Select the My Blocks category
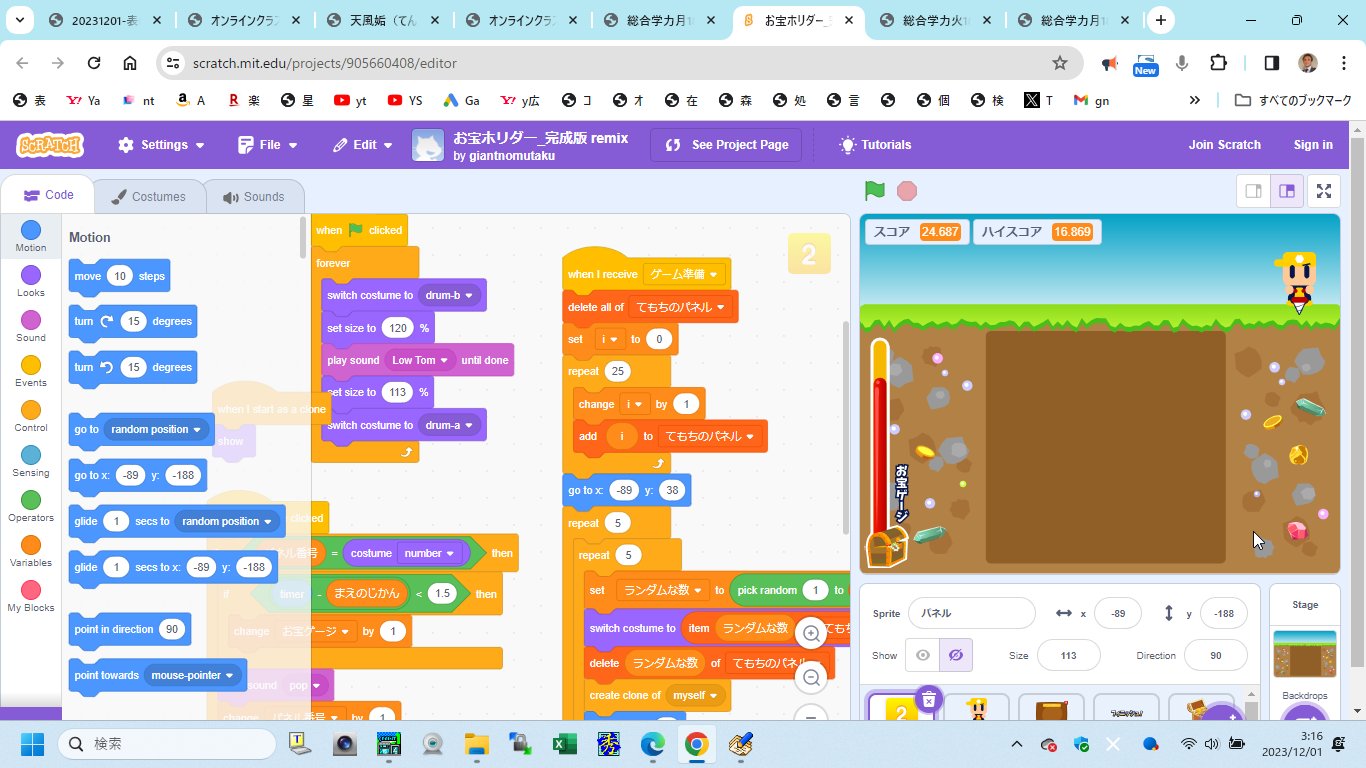 (31, 597)
